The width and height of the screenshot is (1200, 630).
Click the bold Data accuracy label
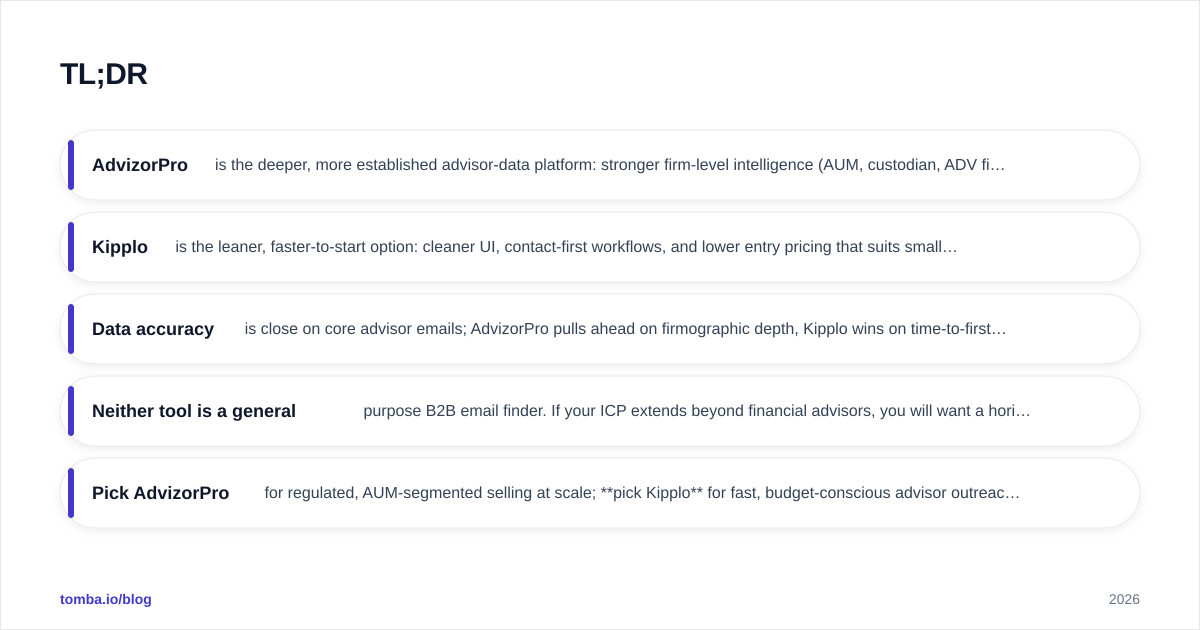point(153,329)
